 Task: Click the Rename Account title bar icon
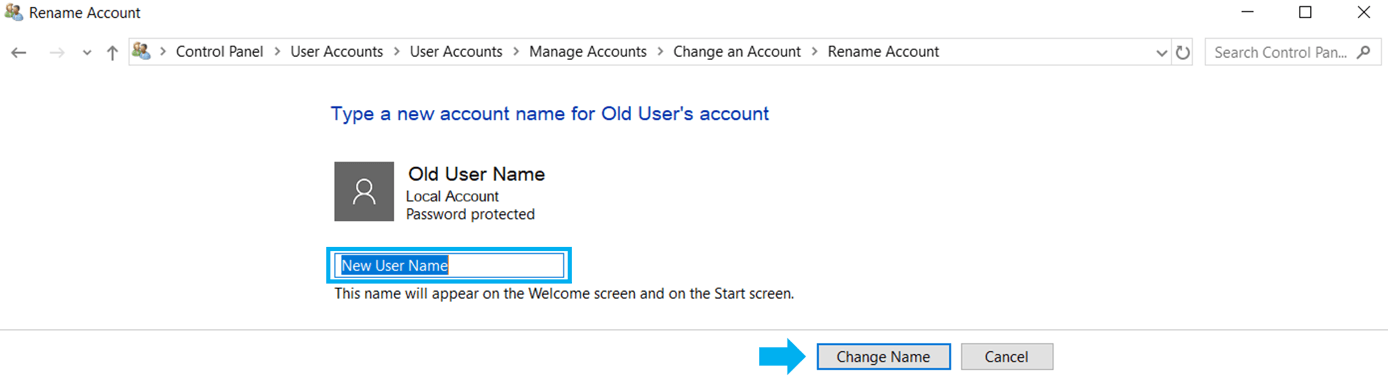tap(14, 13)
